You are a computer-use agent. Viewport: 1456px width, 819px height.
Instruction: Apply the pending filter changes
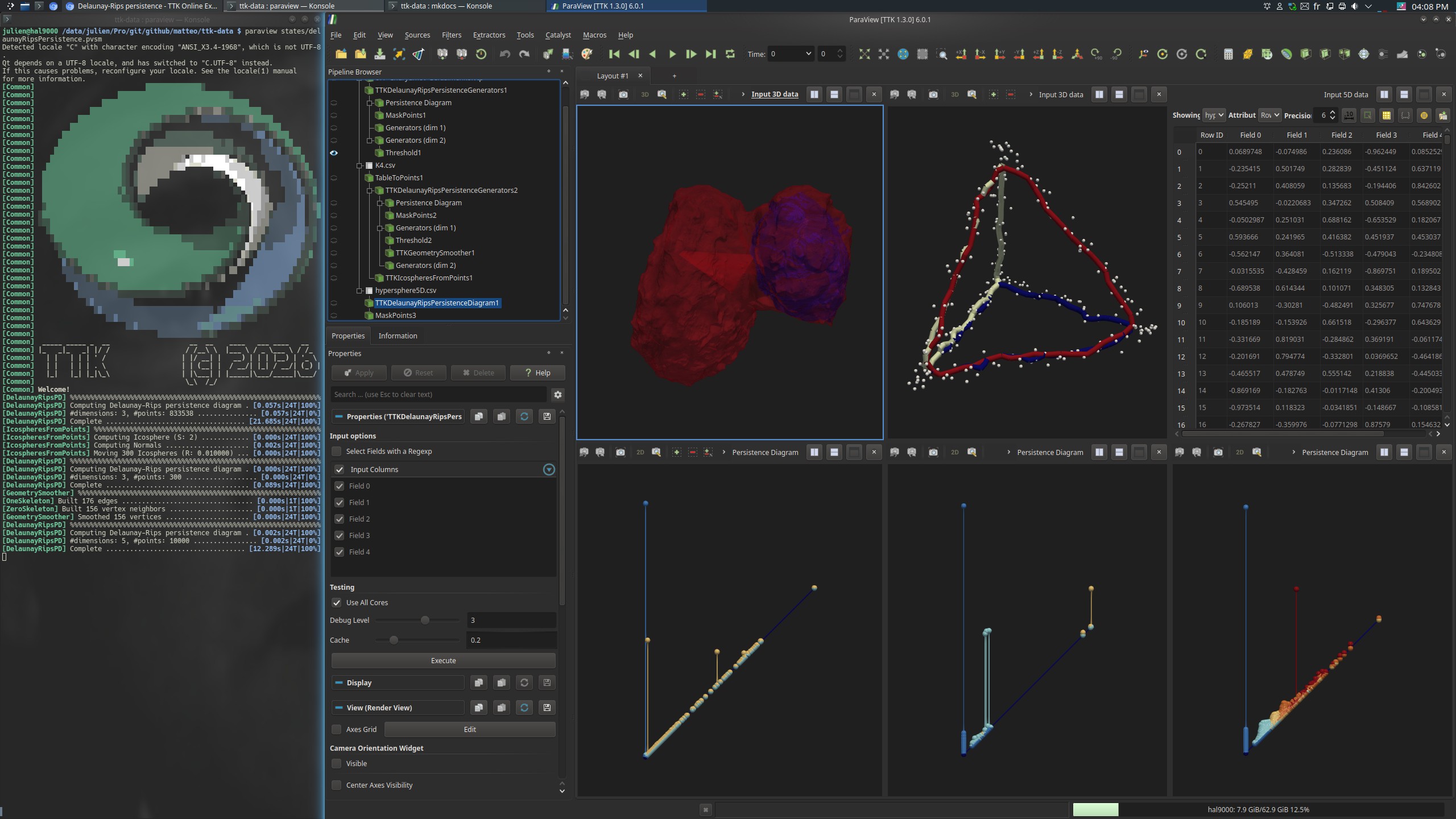pyautogui.click(x=358, y=373)
